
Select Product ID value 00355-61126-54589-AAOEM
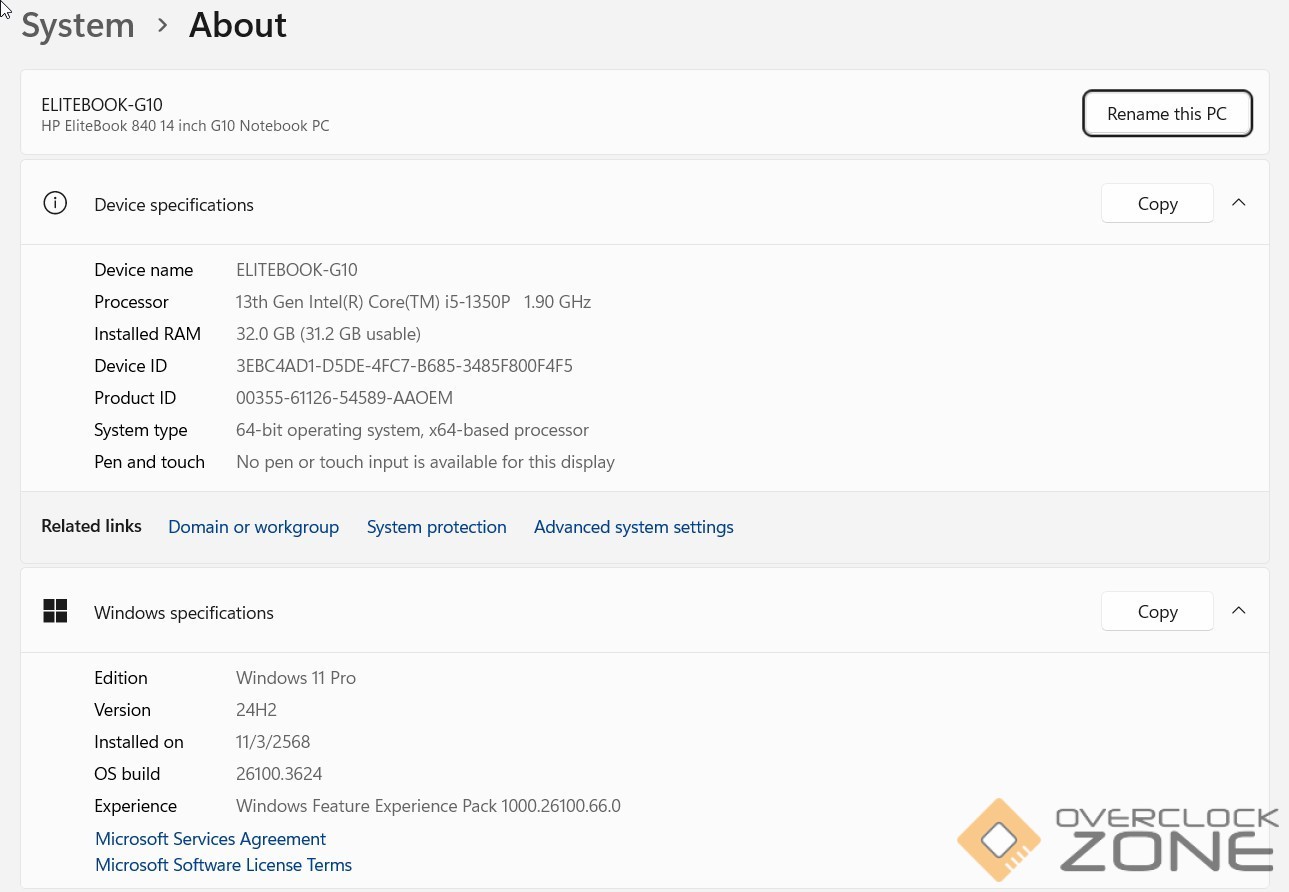(x=344, y=398)
